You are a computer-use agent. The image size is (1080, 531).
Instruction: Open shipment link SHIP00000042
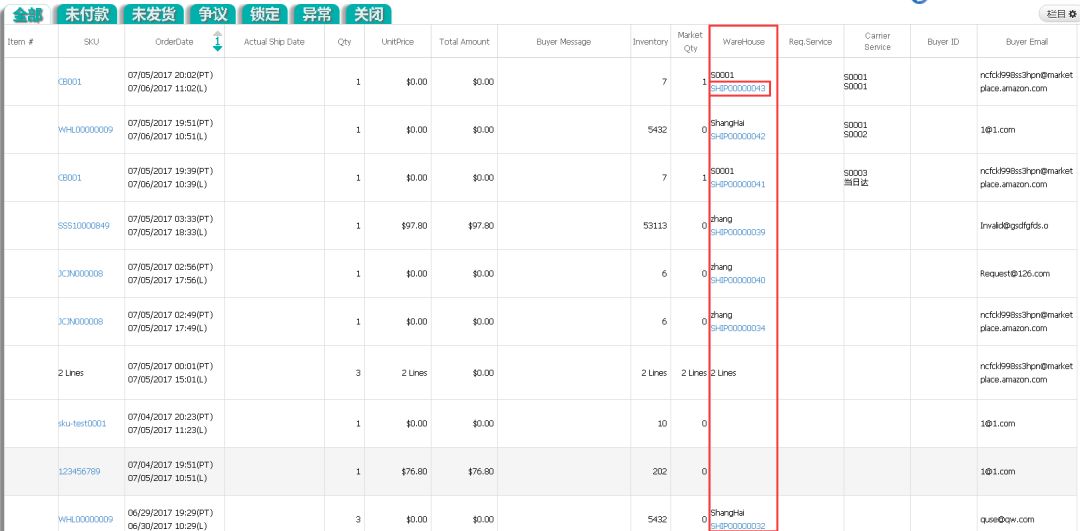pyautogui.click(x=738, y=136)
